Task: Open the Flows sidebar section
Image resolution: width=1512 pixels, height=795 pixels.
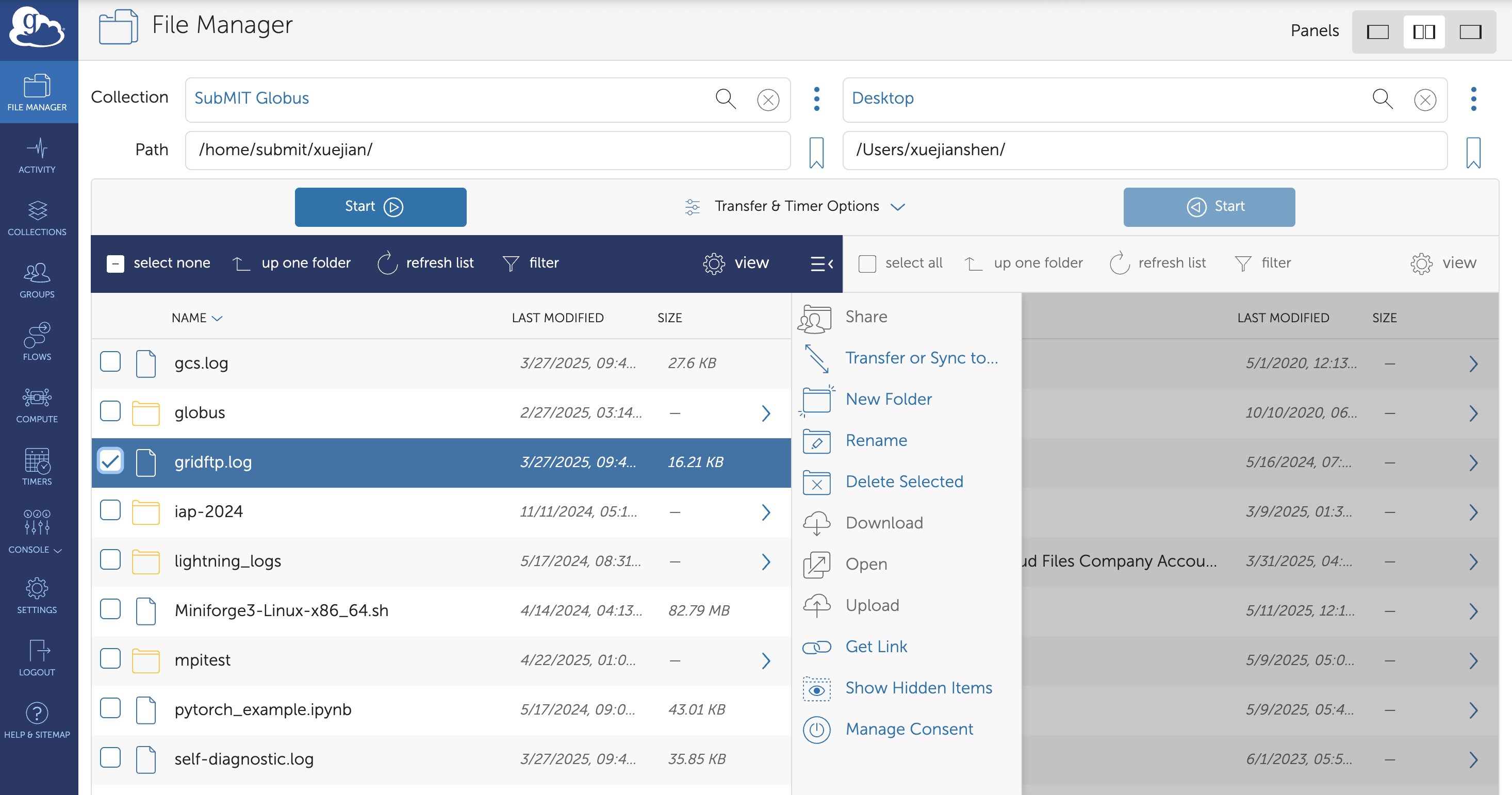Action: click(x=37, y=342)
